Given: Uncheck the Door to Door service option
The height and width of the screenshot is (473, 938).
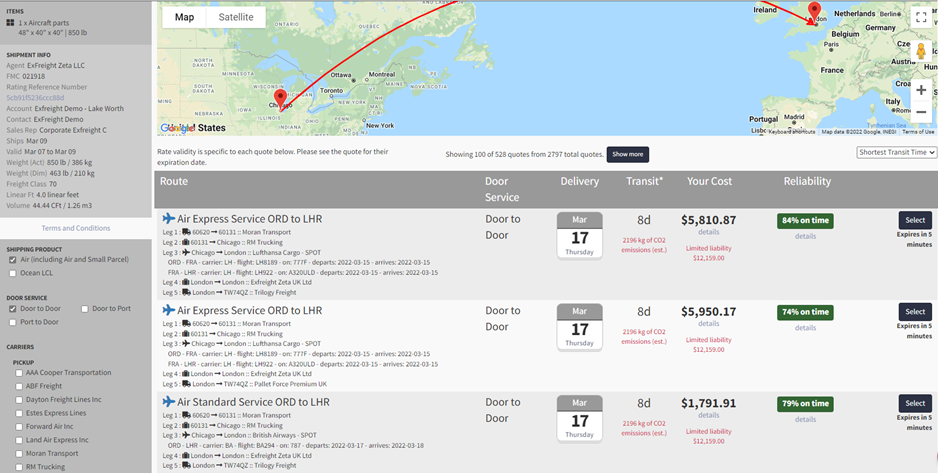Looking at the screenshot, I should click(13, 309).
